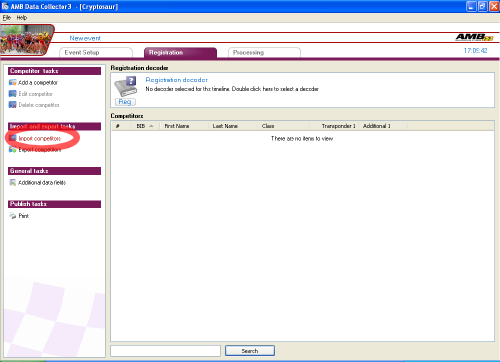
Task: Click the Search button
Action: tap(250, 351)
